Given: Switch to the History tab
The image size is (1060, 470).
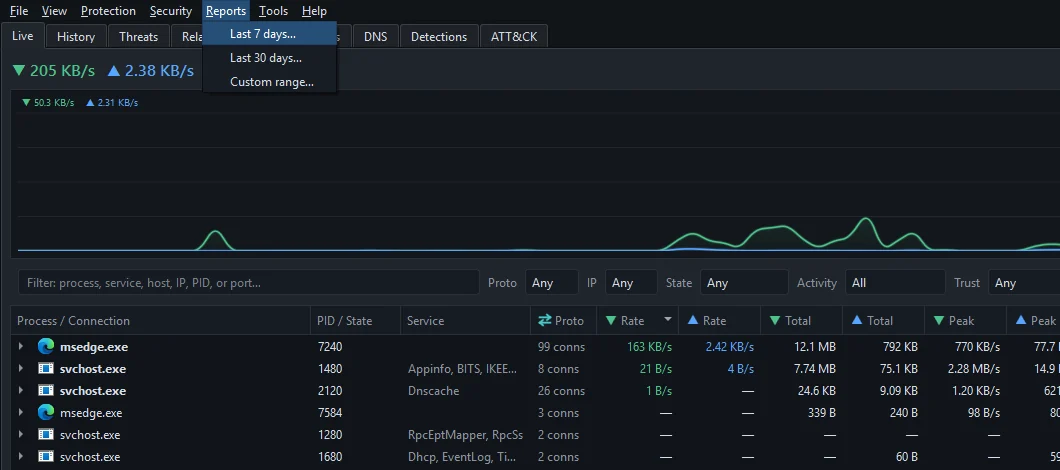Looking at the screenshot, I should tap(76, 37).
